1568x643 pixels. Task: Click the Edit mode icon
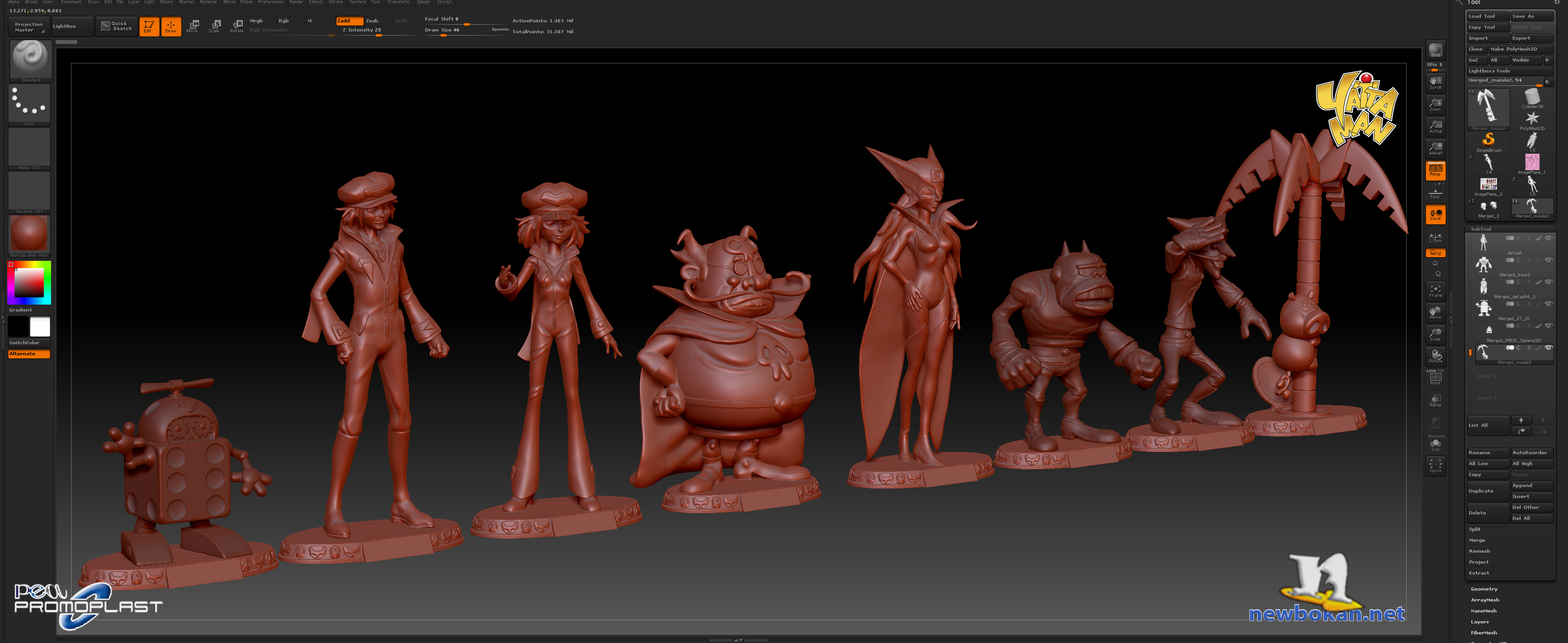[x=149, y=26]
